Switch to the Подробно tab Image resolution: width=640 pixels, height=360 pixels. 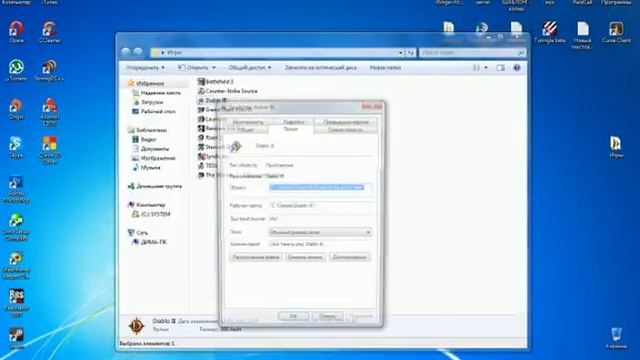tap(293, 122)
